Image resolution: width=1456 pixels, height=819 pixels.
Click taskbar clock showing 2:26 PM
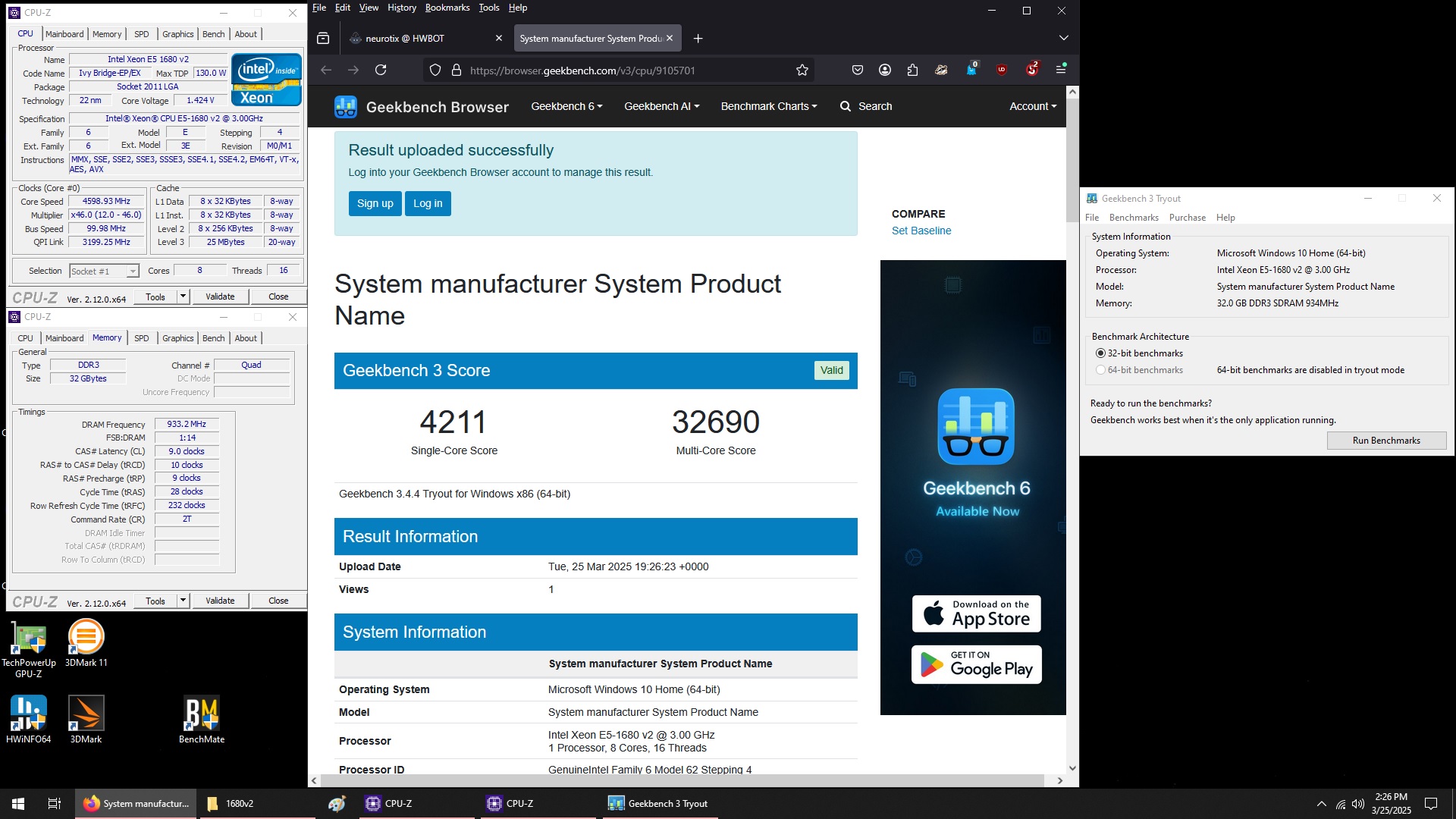(x=1391, y=804)
